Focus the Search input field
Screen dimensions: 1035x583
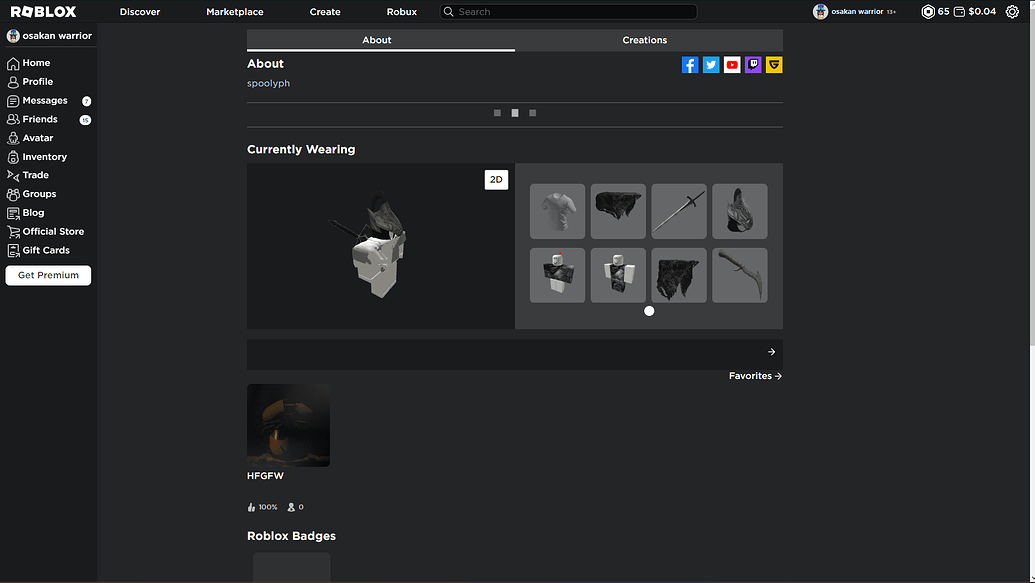click(x=568, y=12)
